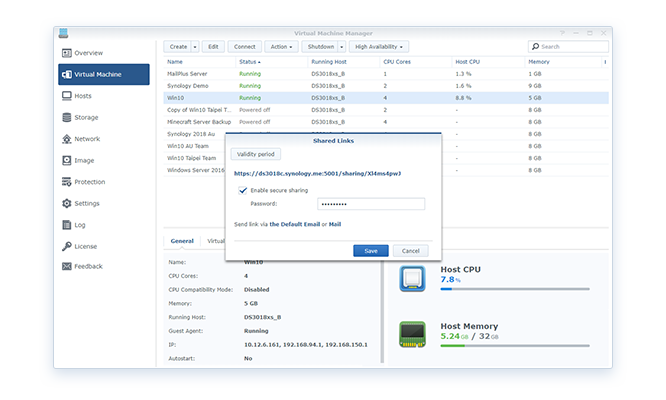Open the Hosts monitor icon
666x400 pixels.
(67, 96)
